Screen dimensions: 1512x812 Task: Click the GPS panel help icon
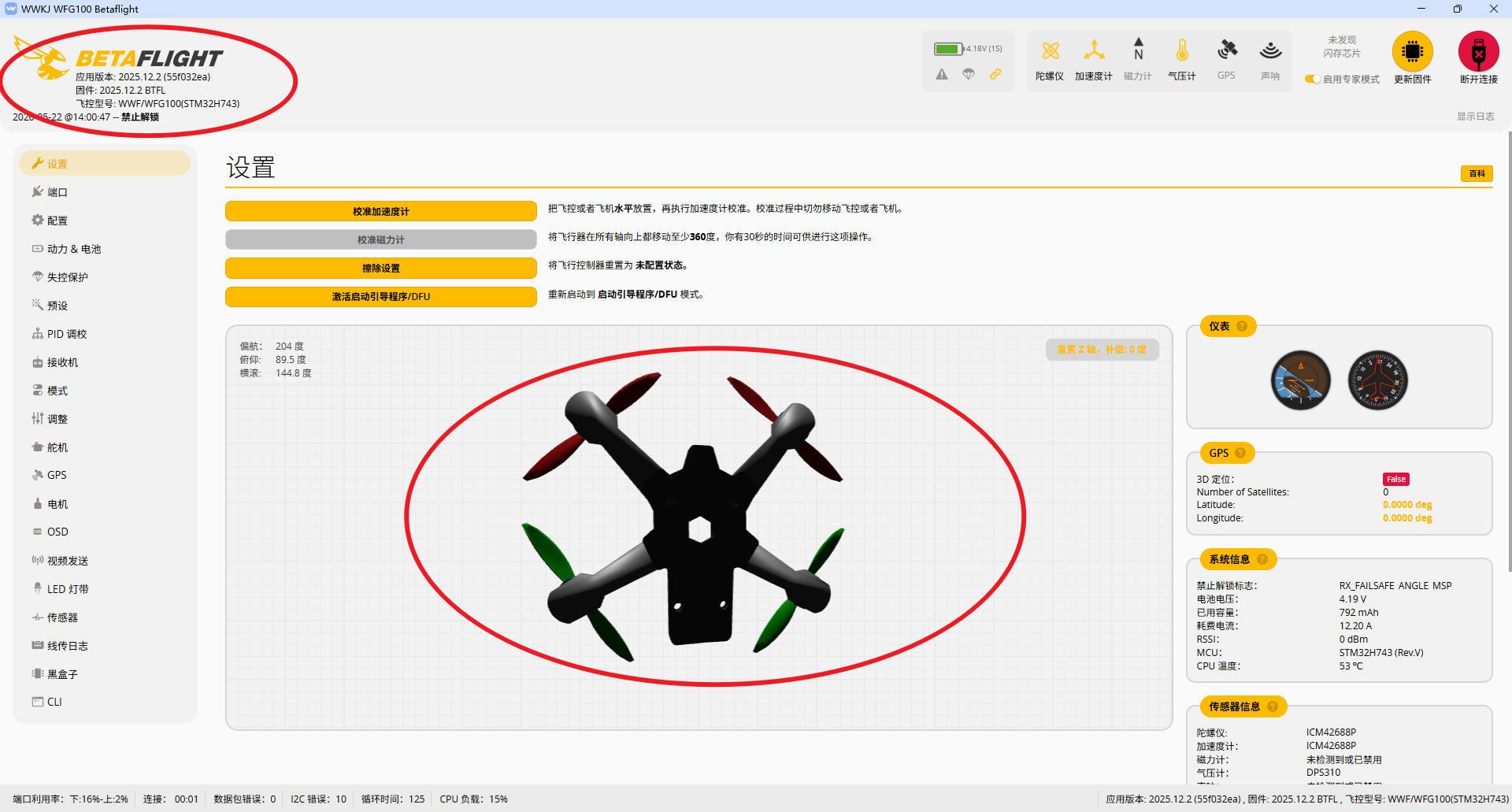tap(1240, 453)
